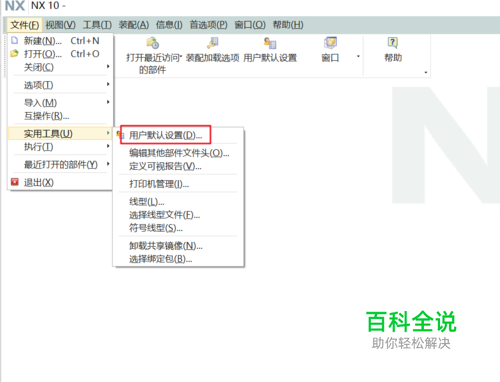500x382 pixels.
Task: Open the 帮助(H) menu
Action: 288,25
